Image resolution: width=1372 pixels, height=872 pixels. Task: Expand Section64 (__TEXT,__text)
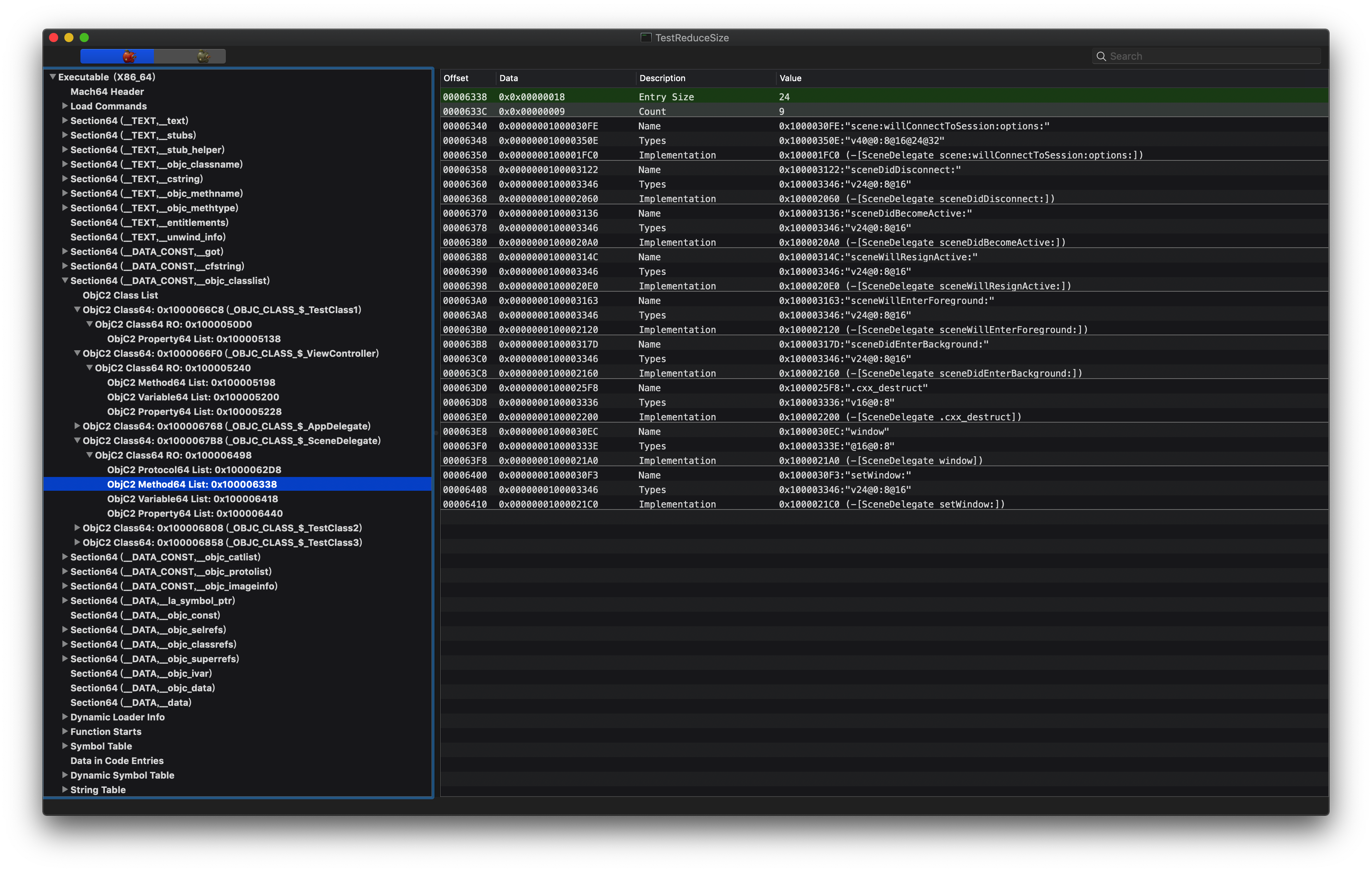tap(64, 120)
